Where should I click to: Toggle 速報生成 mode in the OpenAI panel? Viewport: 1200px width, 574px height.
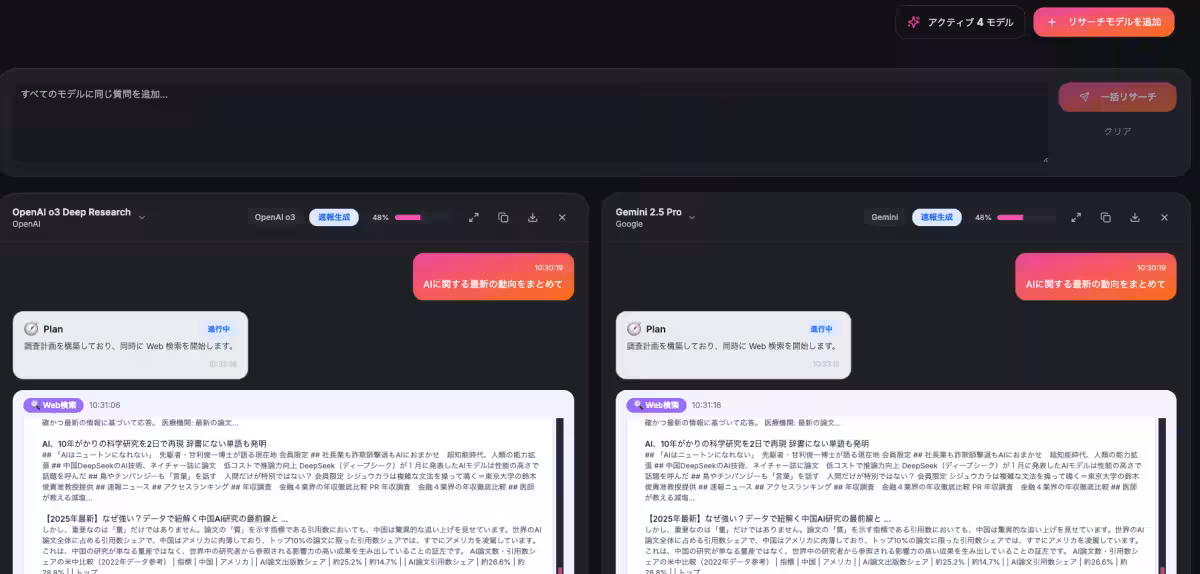334,217
